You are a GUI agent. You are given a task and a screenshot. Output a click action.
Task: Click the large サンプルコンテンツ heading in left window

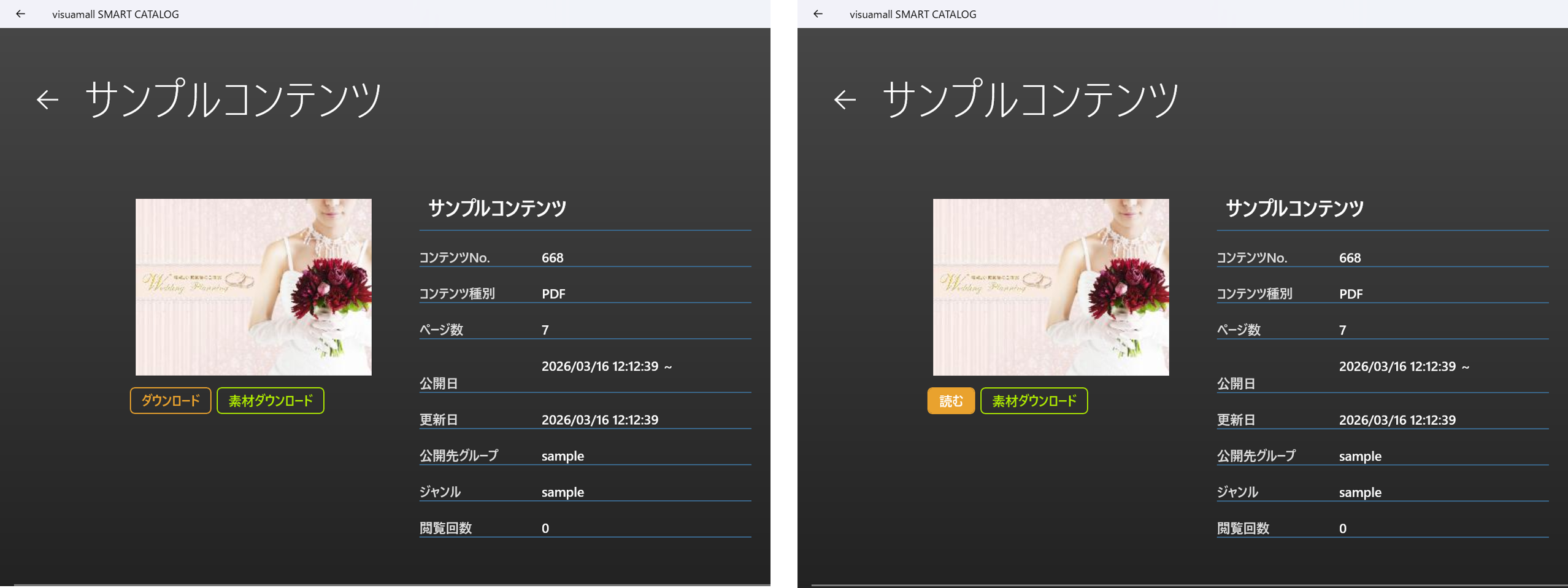233,99
